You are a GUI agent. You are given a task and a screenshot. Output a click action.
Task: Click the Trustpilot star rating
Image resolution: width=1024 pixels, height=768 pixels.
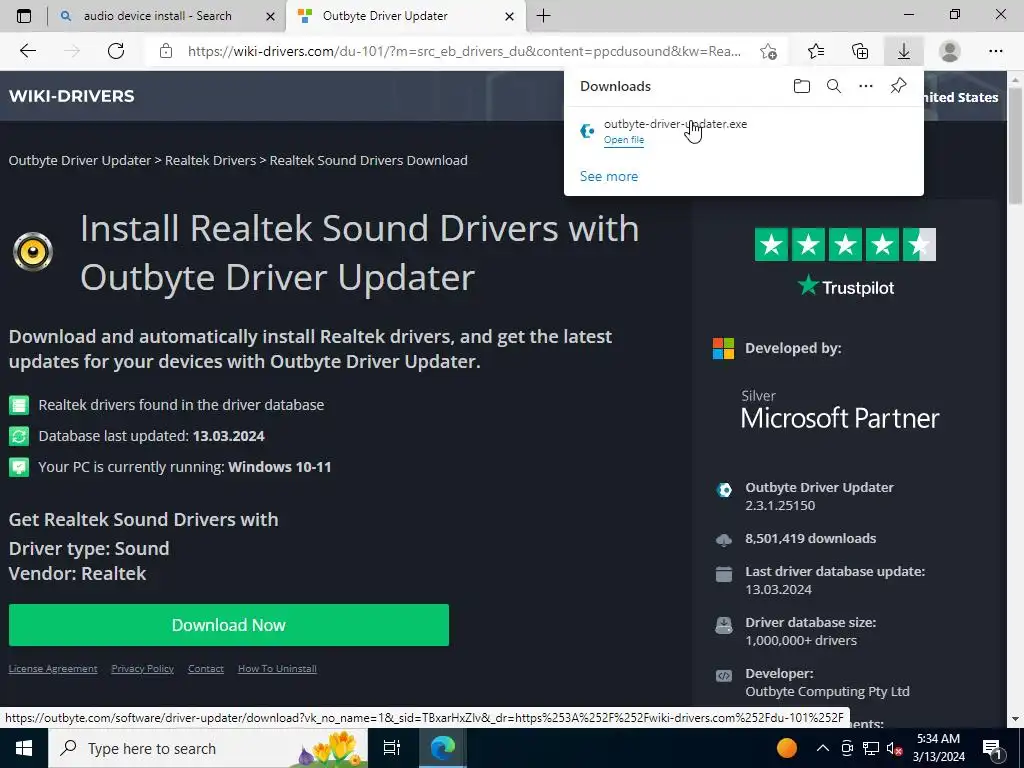(x=845, y=244)
